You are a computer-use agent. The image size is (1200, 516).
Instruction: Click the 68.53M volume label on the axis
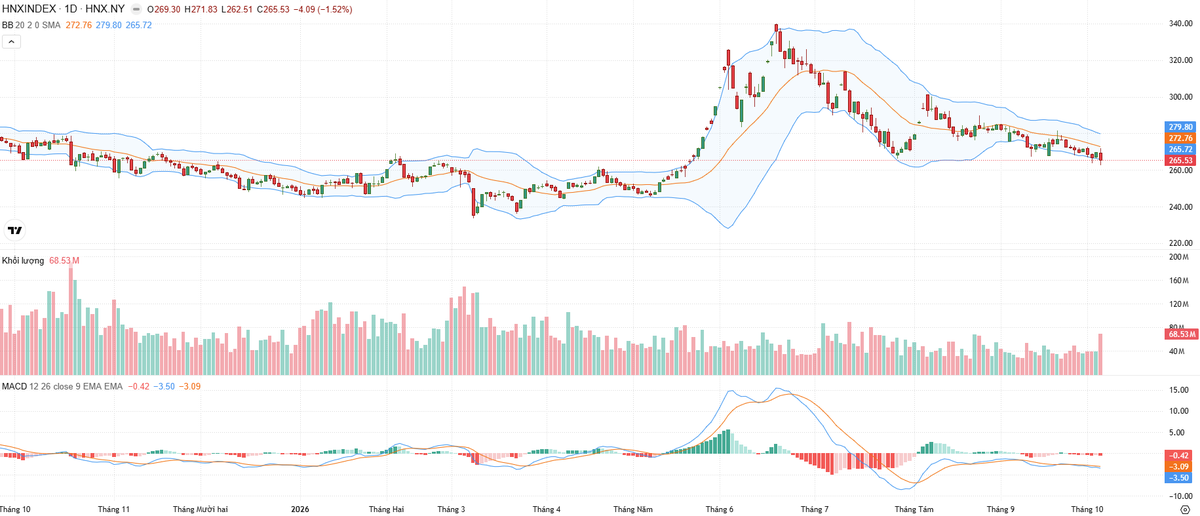click(x=1181, y=335)
